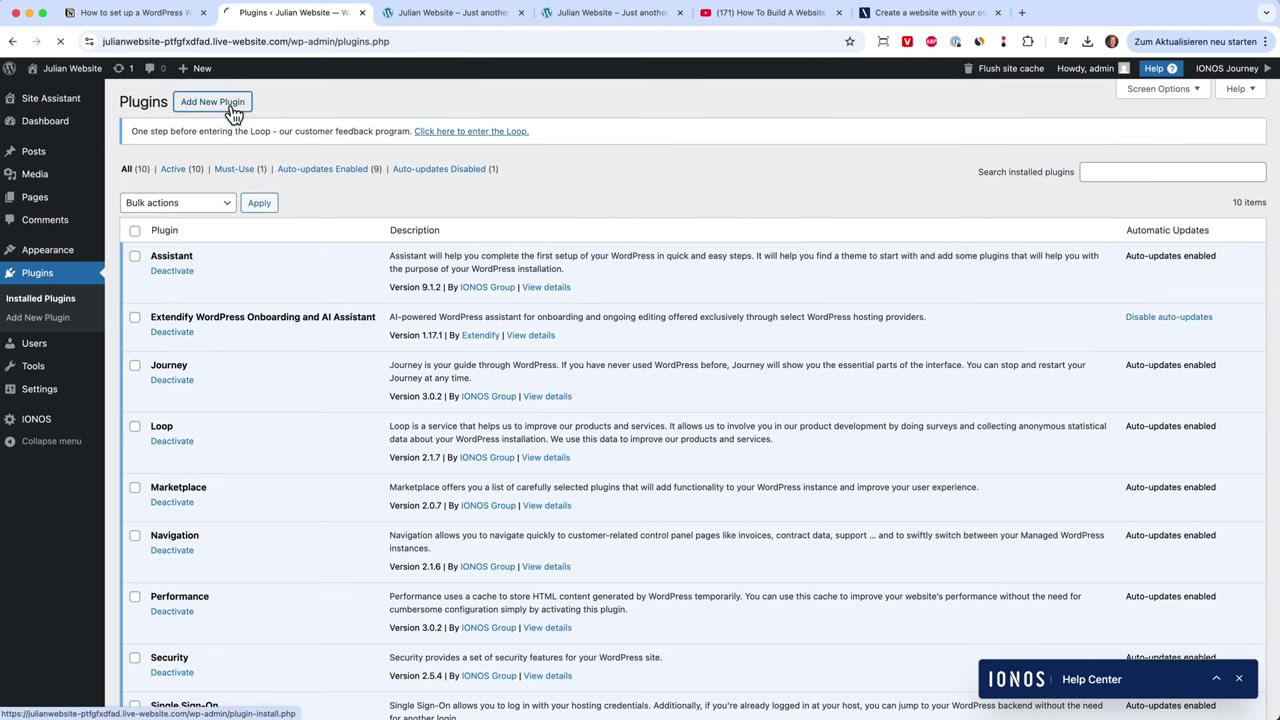1280x720 pixels.
Task: Tick the Journey plugin checkbox
Action: [x=135, y=365]
